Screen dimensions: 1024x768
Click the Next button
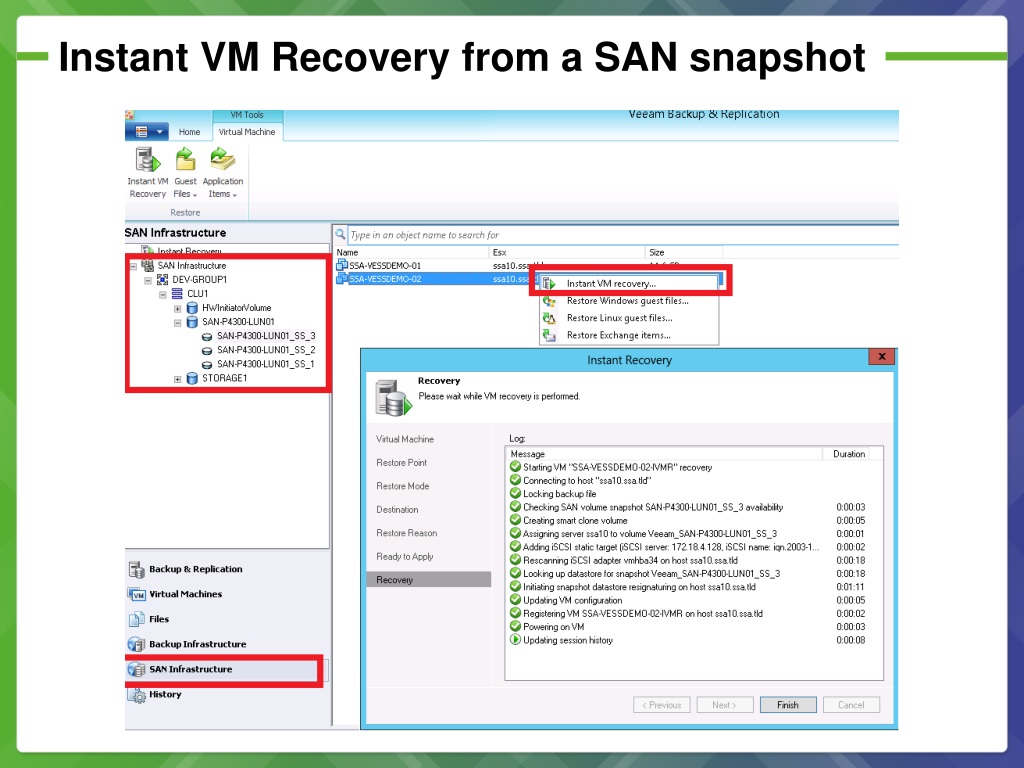tap(724, 705)
